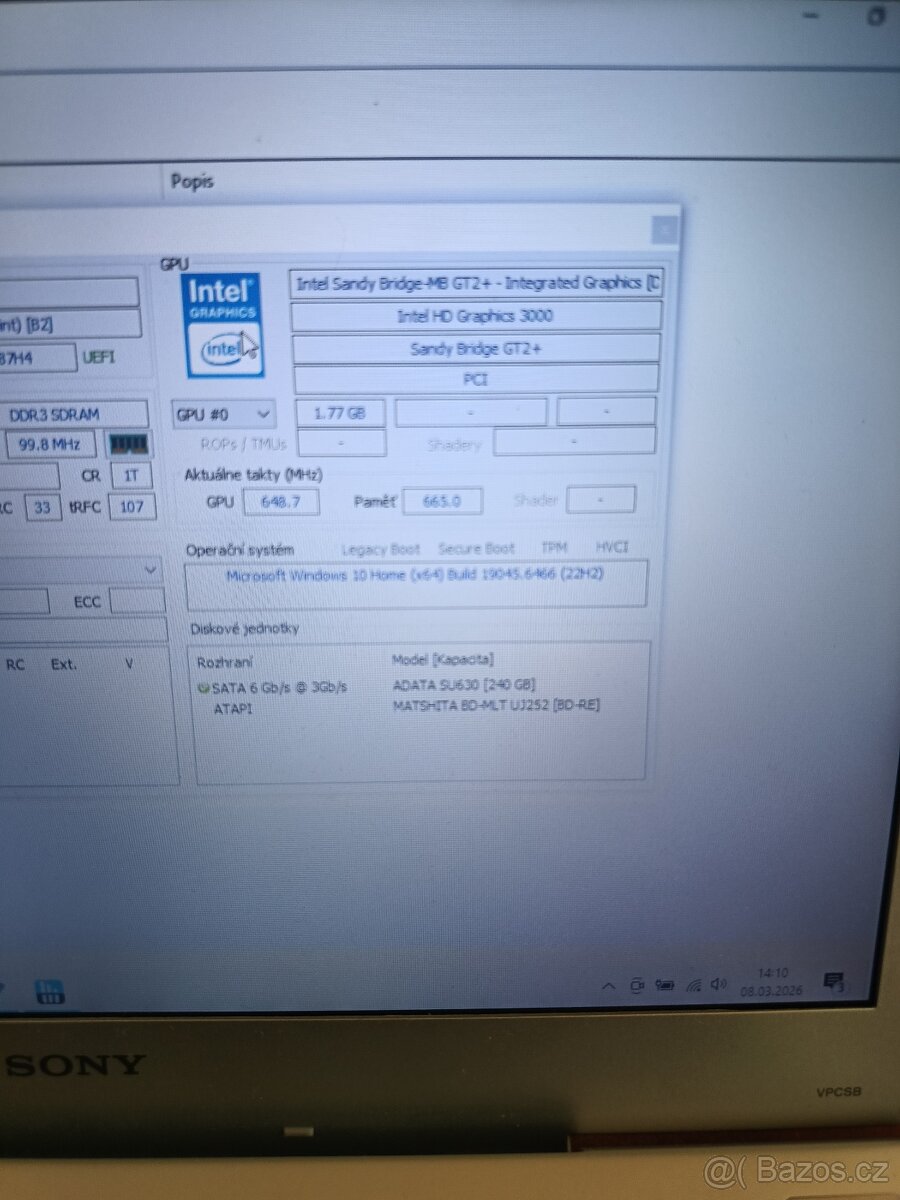Open the memory module dropdown on left panel

point(80,570)
